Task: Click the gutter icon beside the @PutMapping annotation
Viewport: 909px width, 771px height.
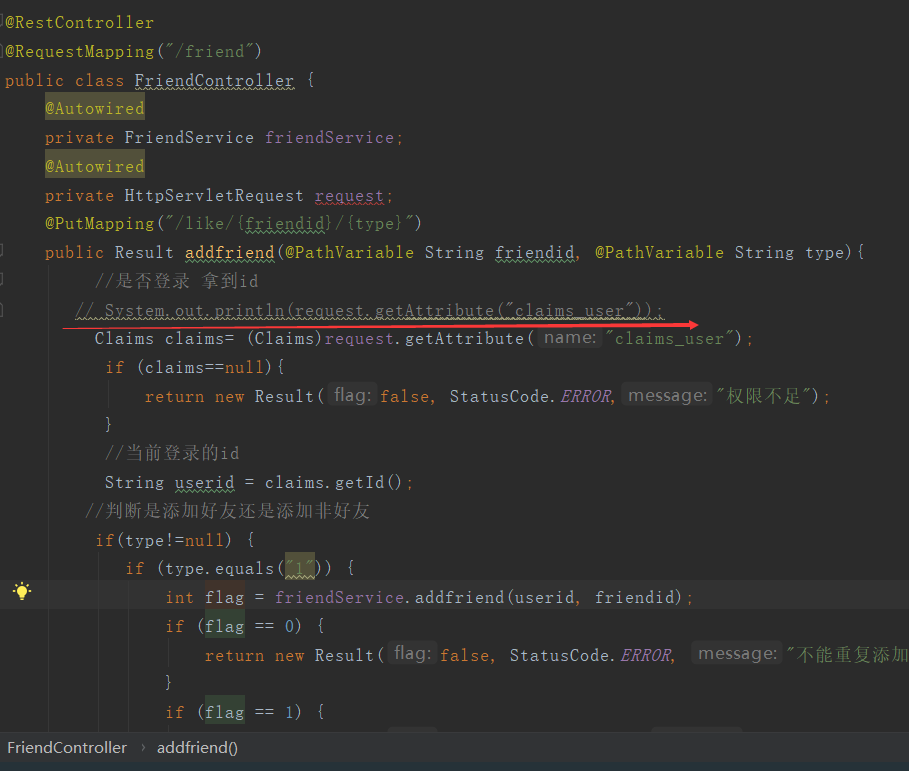Action: (x=4, y=223)
